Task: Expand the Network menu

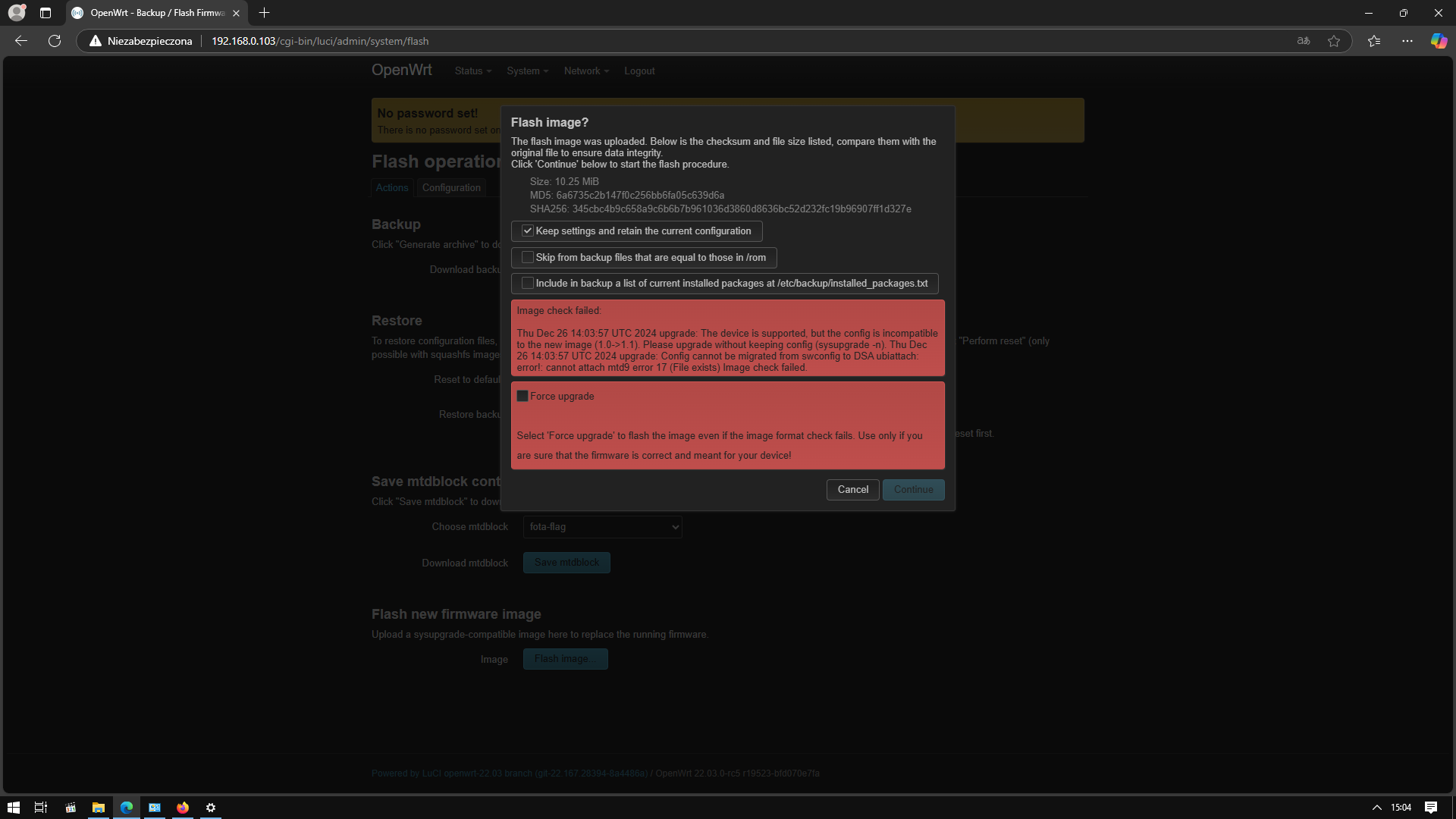Action: (586, 71)
